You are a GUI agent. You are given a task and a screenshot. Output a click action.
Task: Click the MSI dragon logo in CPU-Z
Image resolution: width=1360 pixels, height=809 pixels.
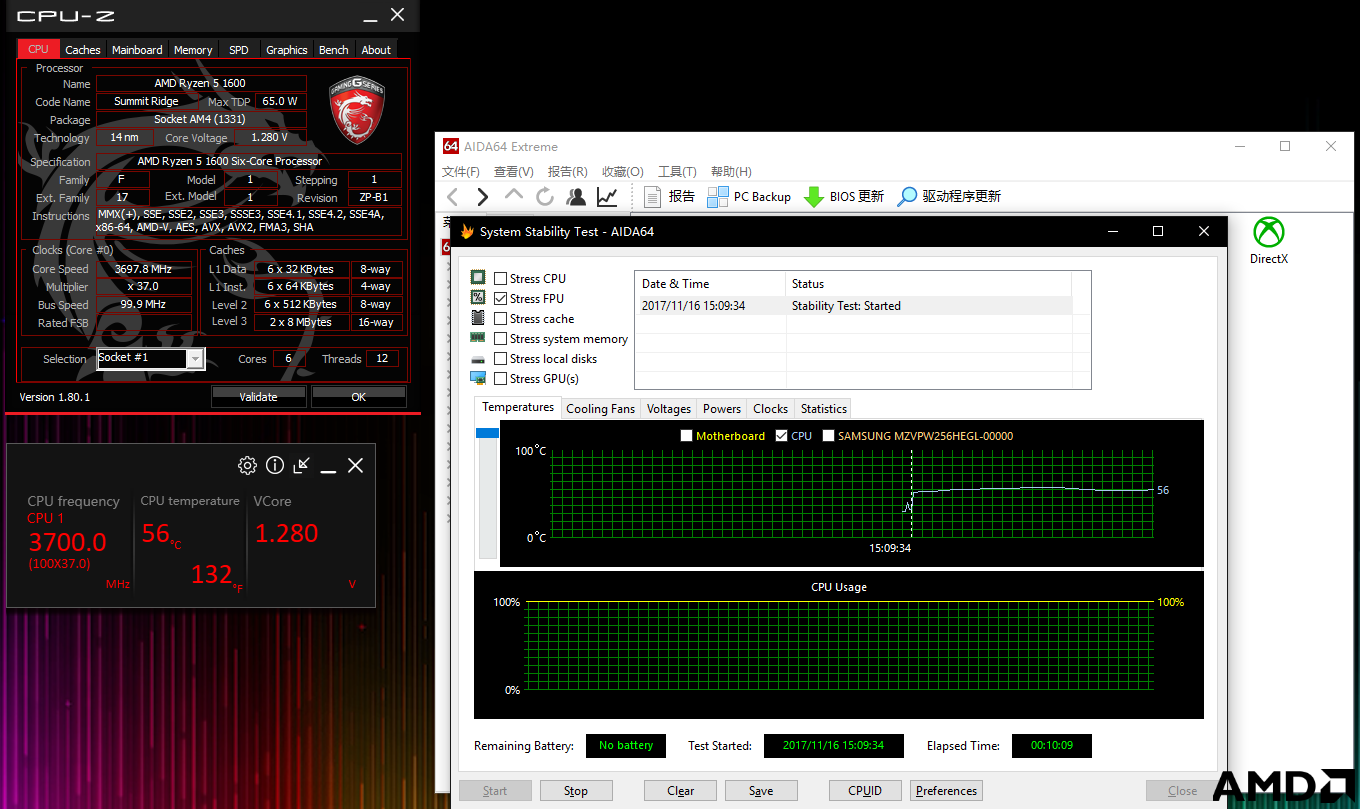pyautogui.click(x=358, y=109)
